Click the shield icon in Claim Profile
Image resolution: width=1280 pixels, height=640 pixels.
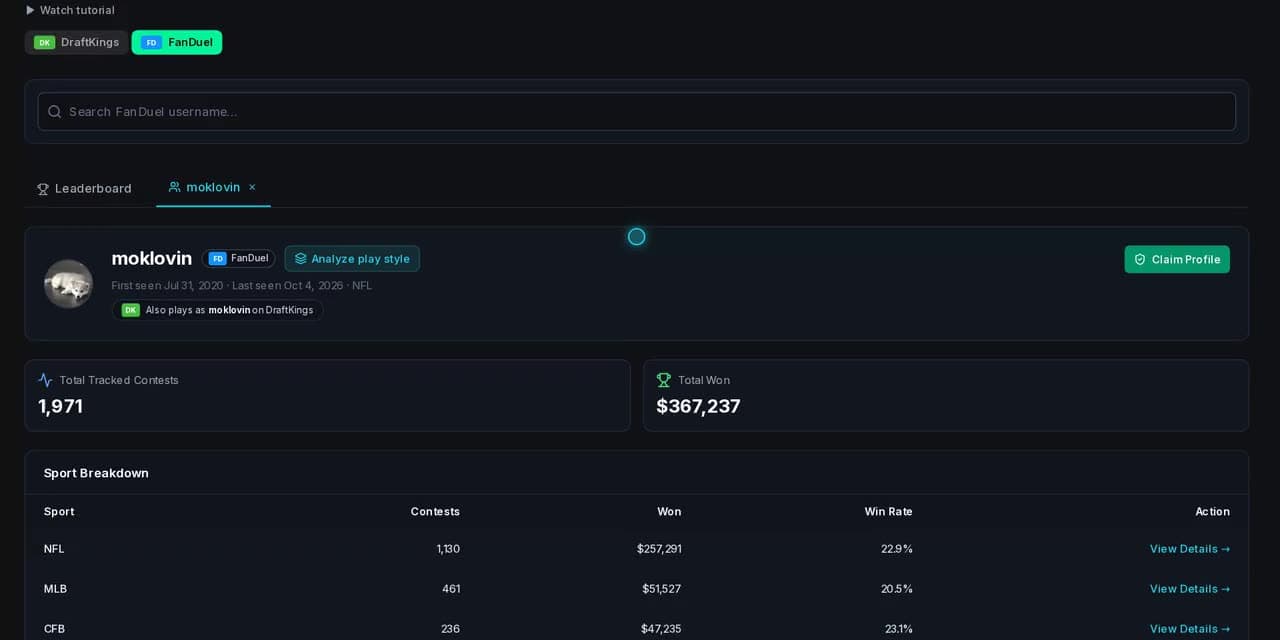click(1140, 259)
